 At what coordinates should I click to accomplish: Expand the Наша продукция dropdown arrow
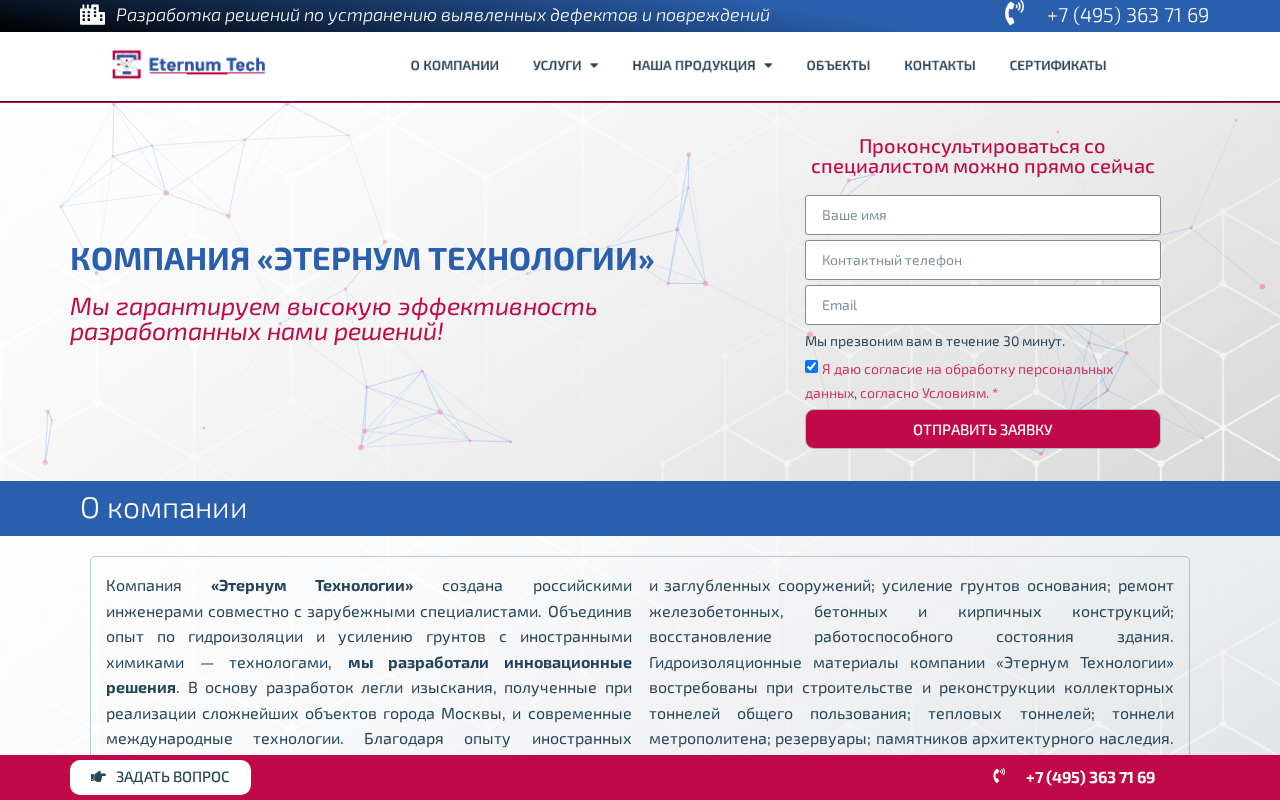click(768, 66)
